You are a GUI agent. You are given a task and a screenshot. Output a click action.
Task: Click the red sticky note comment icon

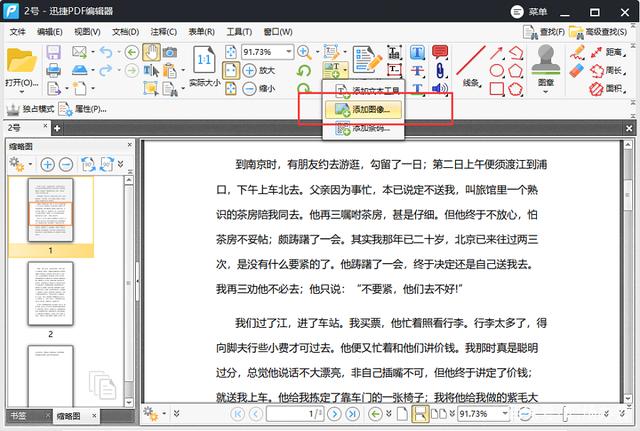pos(440,52)
